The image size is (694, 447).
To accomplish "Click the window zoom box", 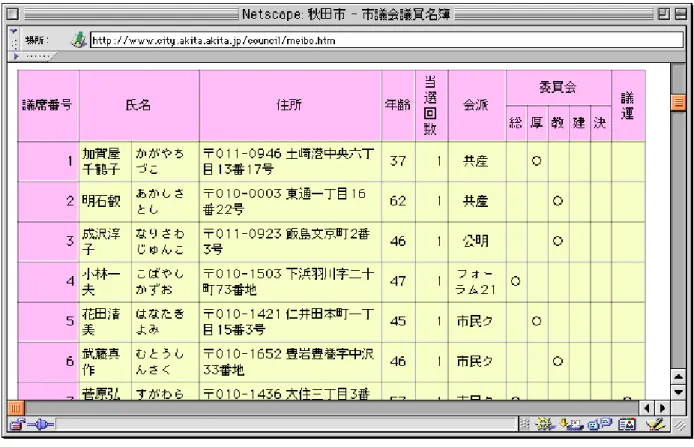I will pyautogui.click(x=664, y=14).
